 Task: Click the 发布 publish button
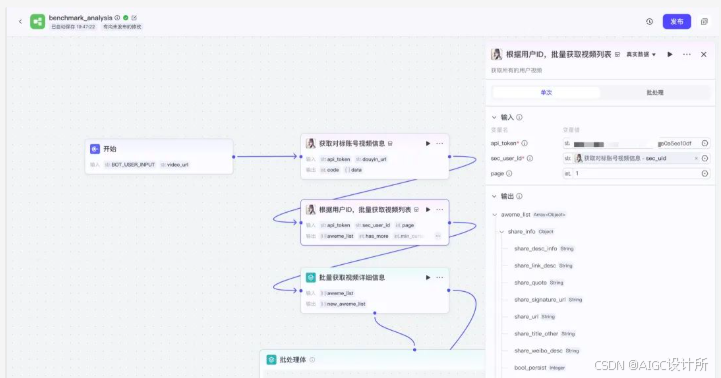click(x=676, y=22)
